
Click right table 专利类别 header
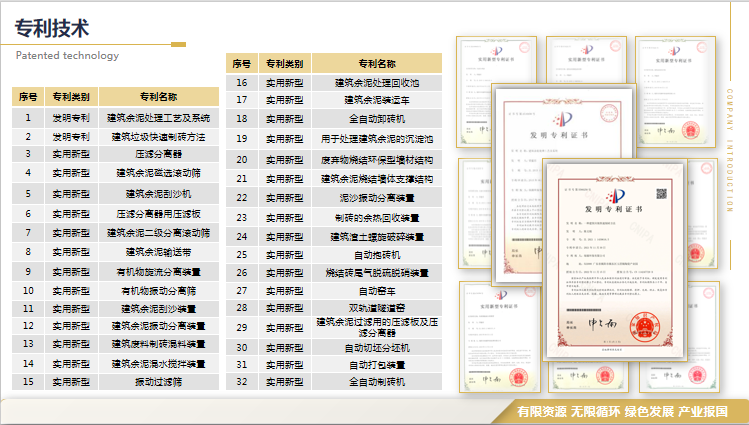click(x=285, y=64)
